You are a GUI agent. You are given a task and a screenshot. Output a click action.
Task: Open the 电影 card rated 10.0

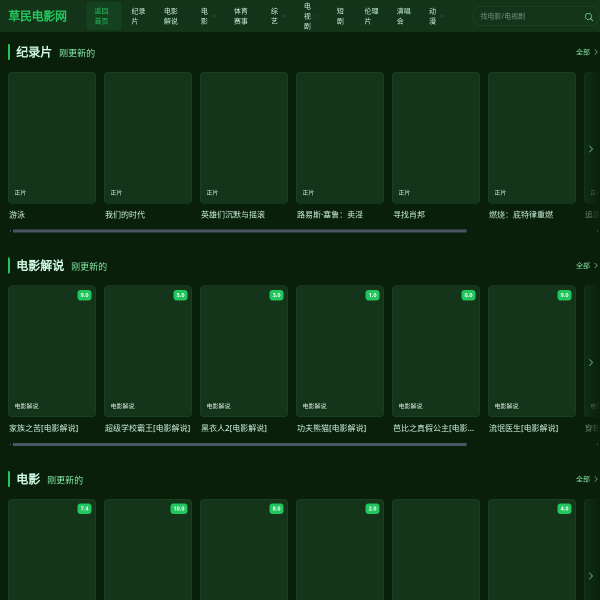click(148, 549)
